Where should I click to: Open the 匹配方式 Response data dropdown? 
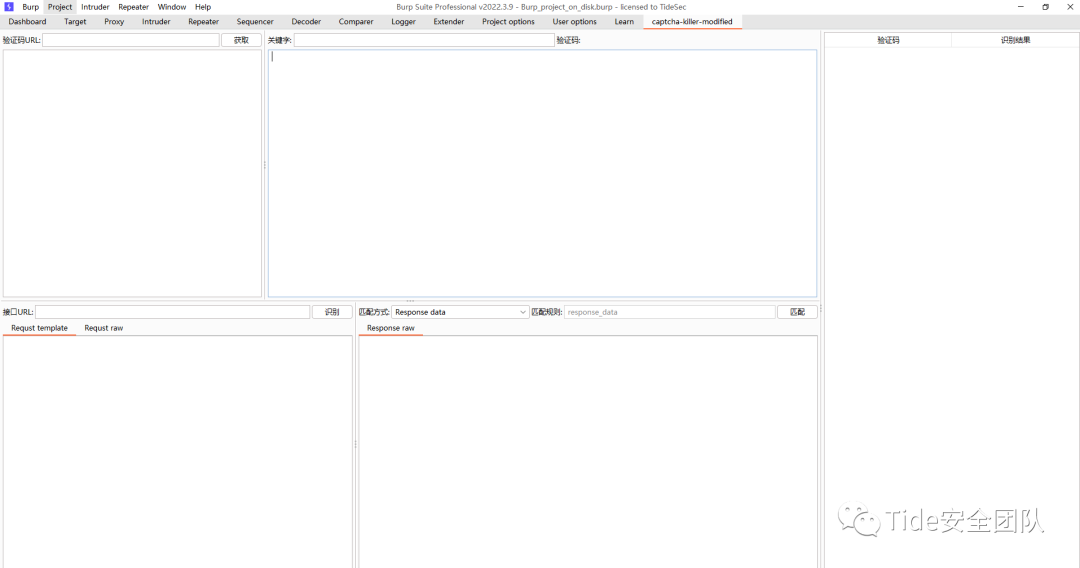point(460,312)
